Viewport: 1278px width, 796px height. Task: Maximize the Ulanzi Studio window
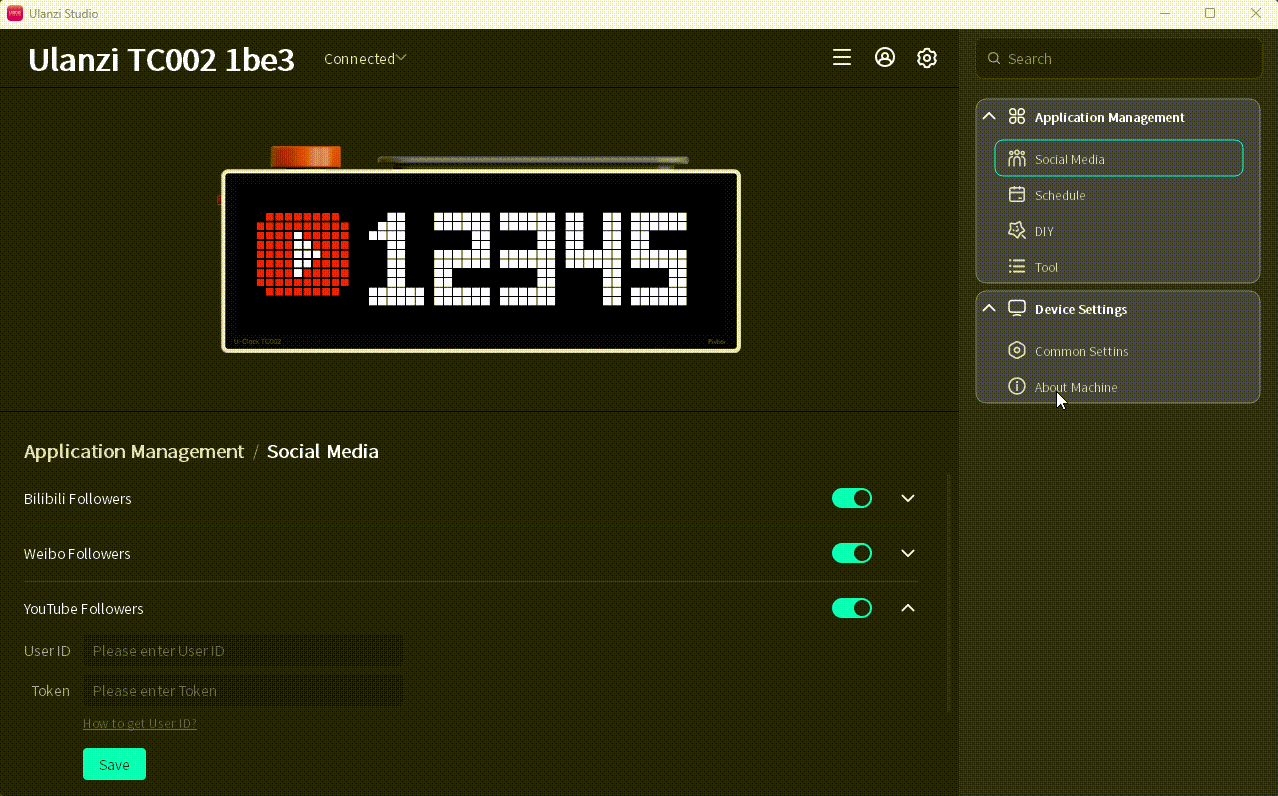1210,13
